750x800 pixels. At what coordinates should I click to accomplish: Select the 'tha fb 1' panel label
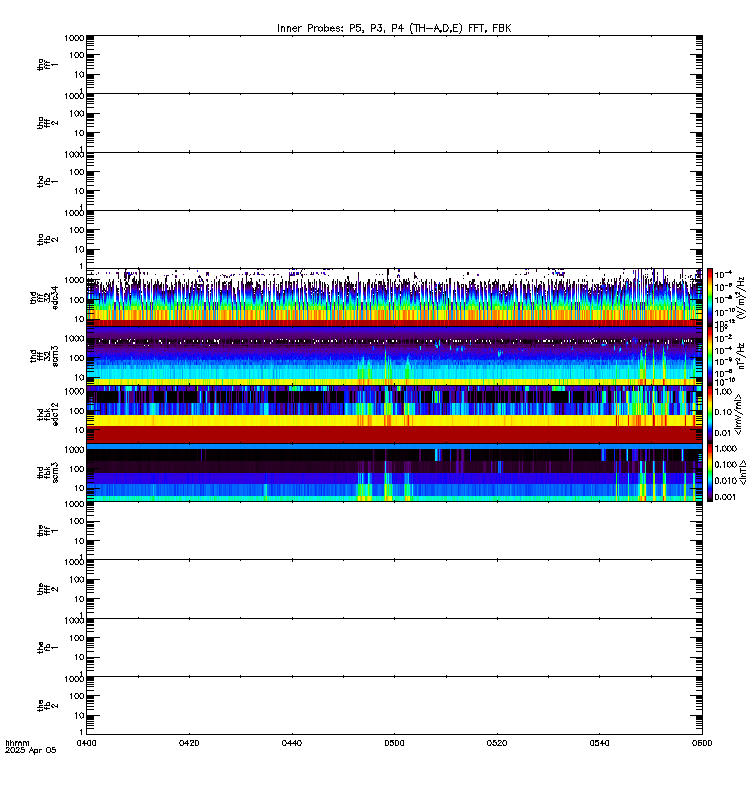click(48, 181)
